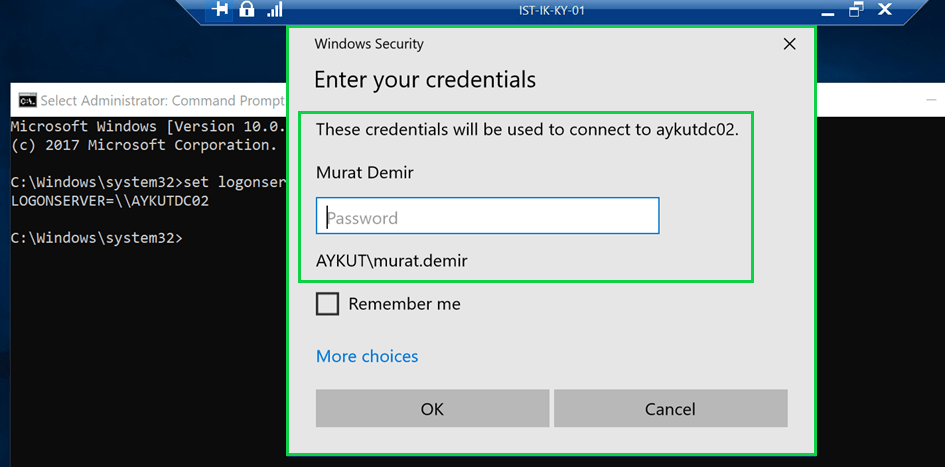945x467 pixels.
Task: Close the Windows Security dialog
Action: click(789, 44)
